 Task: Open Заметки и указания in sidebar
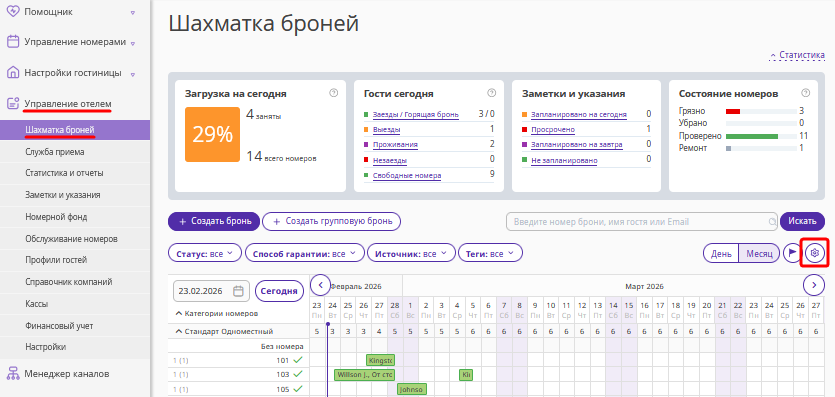(x=75, y=195)
